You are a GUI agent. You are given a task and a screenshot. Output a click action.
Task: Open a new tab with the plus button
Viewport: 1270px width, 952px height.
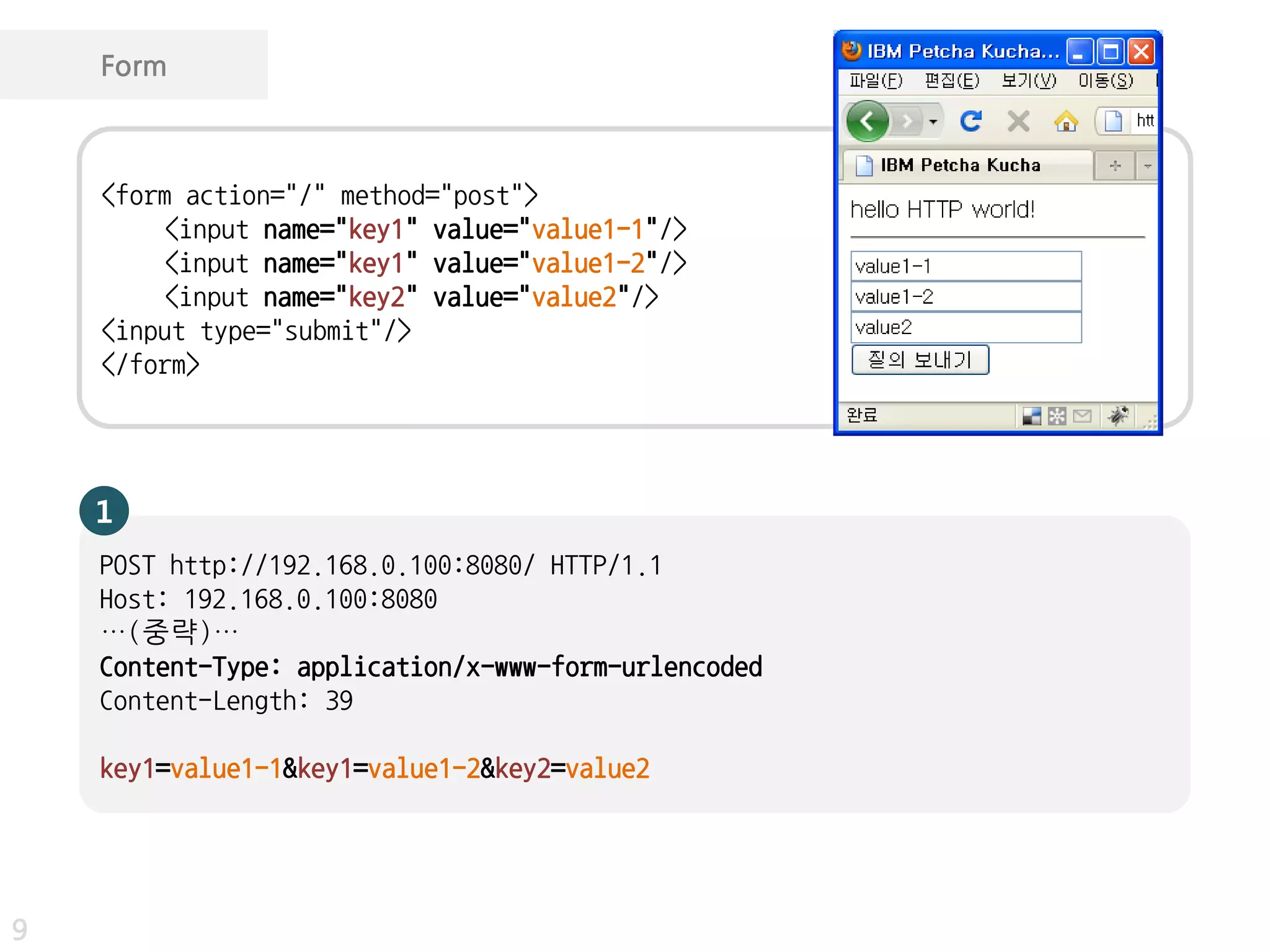(x=1115, y=165)
